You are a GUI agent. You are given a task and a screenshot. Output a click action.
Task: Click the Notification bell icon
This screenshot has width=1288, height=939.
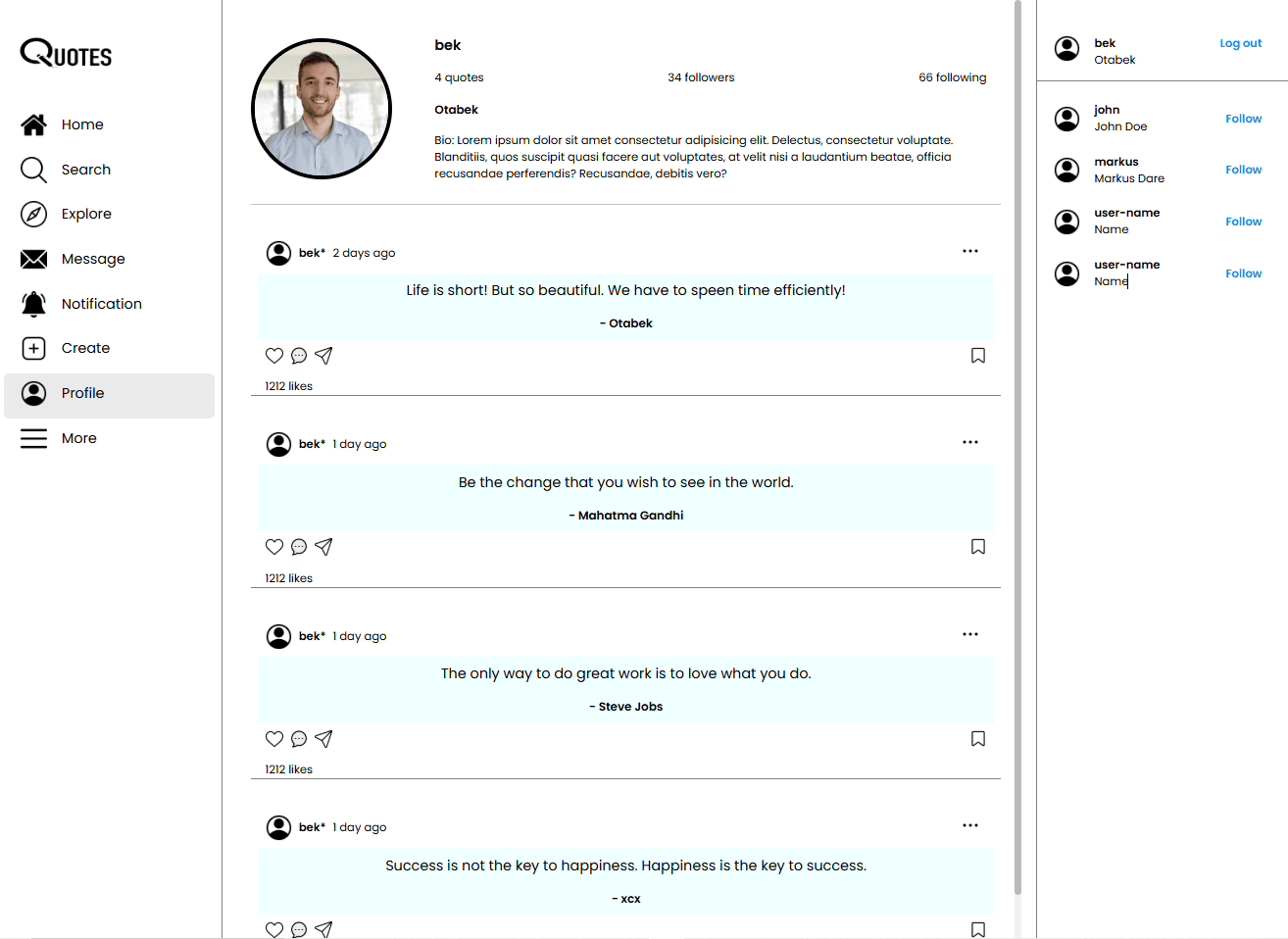coord(33,304)
